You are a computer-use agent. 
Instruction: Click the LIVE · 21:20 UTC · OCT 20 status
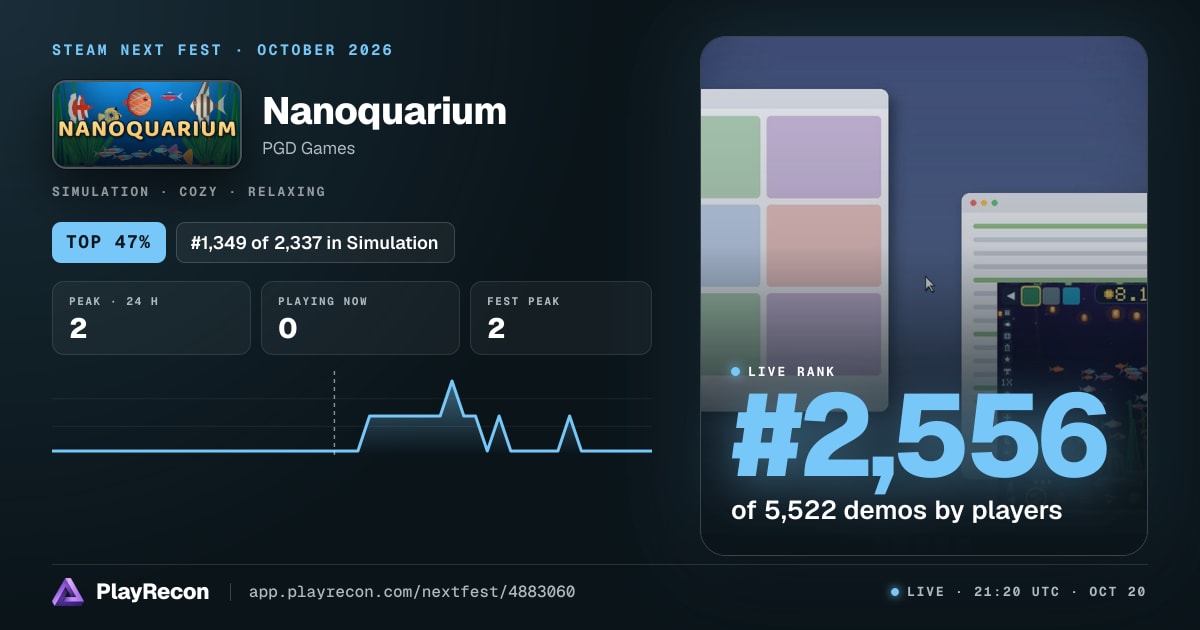pyautogui.click(x=1018, y=592)
